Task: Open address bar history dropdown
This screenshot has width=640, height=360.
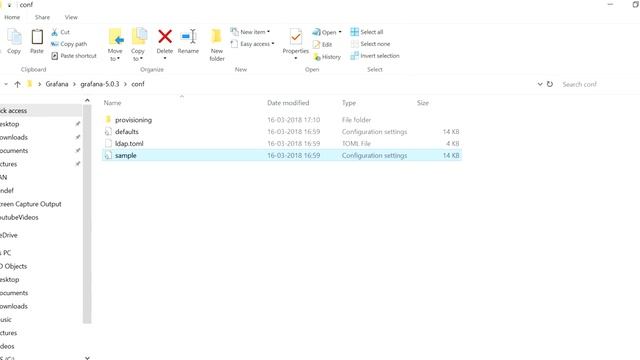Action: pos(540,84)
